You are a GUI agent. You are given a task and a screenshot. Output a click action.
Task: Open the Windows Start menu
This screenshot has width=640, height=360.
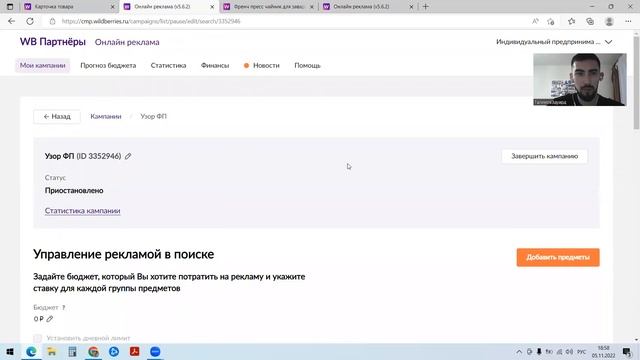pos(10,351)
